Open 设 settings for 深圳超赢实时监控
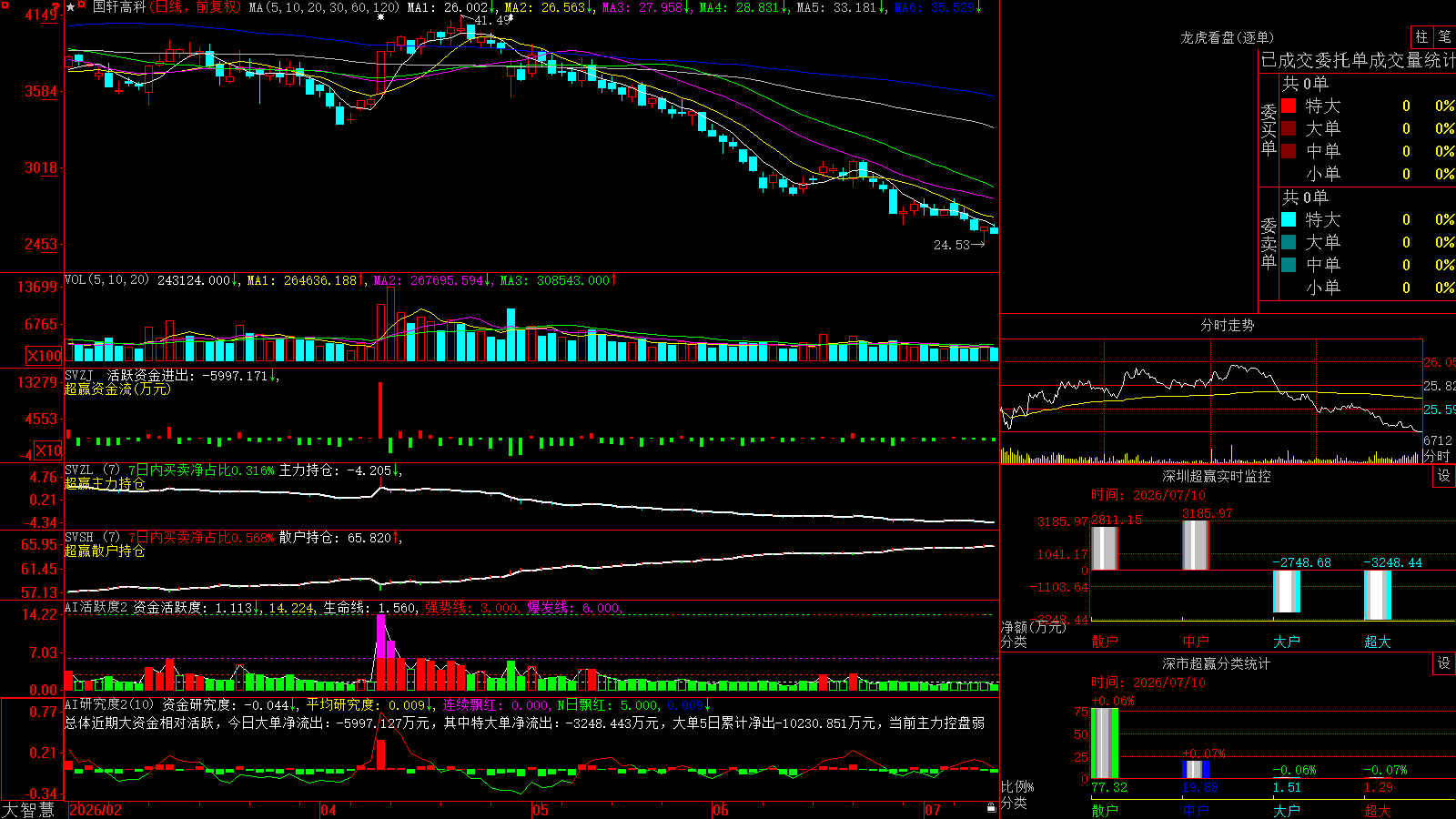Viewport: 1456px width, 819px height. tap(1443, 476)
